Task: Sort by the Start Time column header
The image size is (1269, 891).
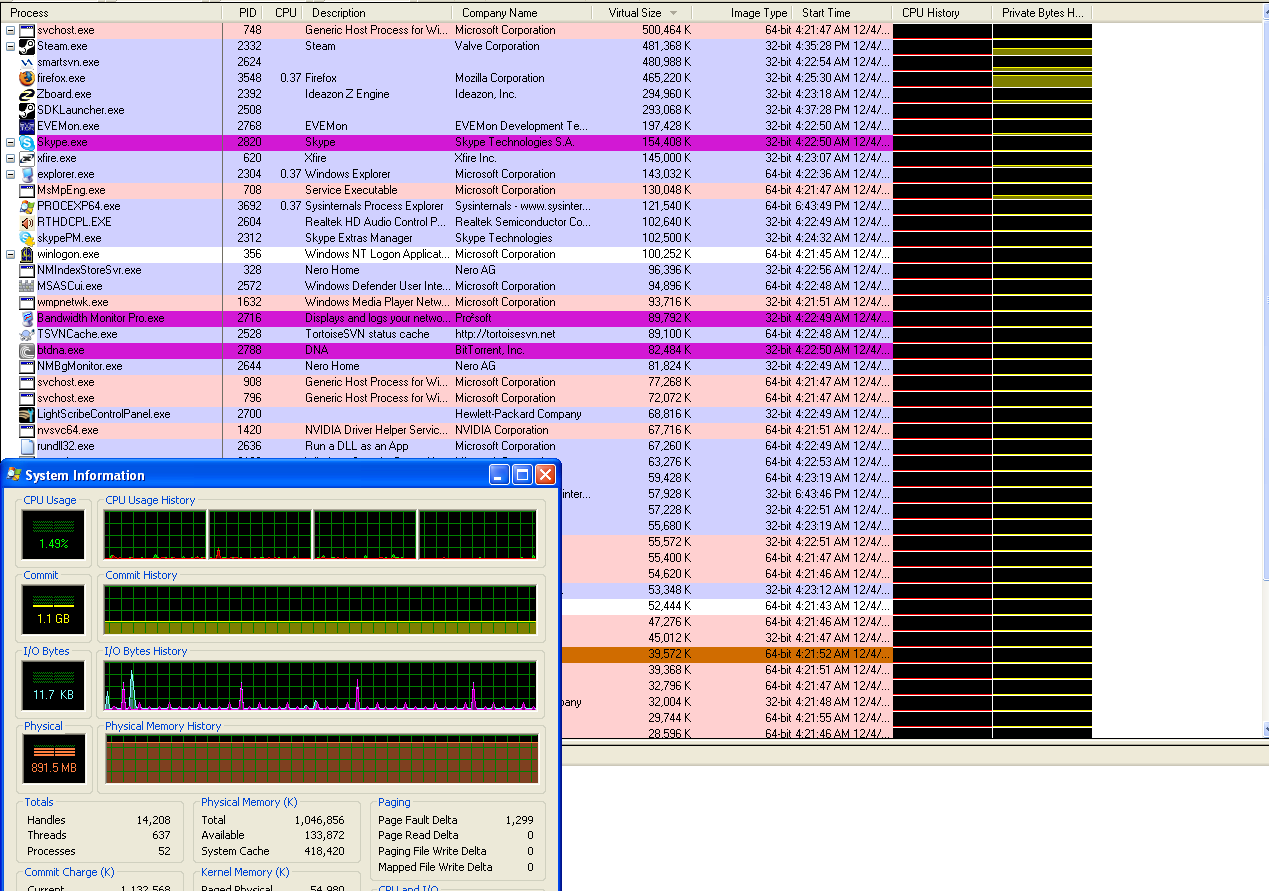Action: [842, 13]
